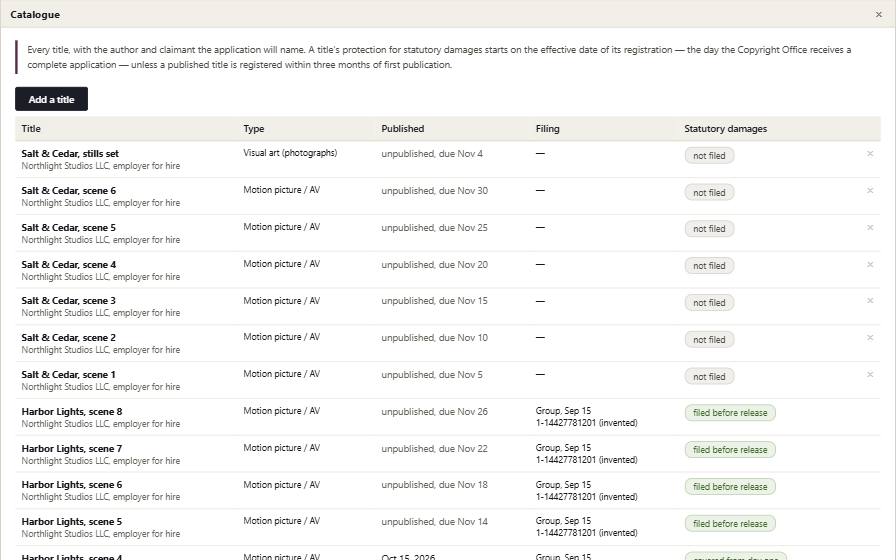The width and height of the screenshot is (896, 560).
Task: Select the 'unpublished, due Nov 10' cell
Action: click(435, 338)
